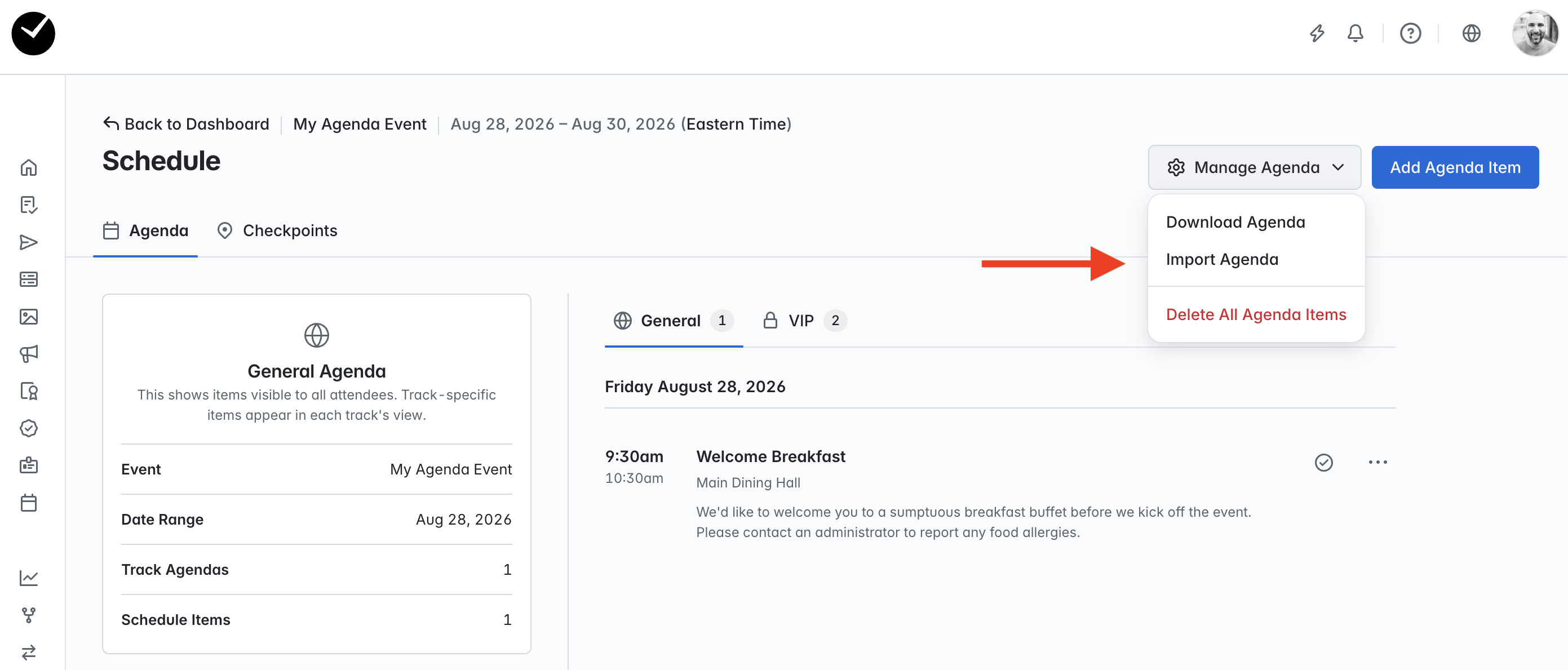
Task: Switch to the Checkpoints tab
Action: [277, 230]
